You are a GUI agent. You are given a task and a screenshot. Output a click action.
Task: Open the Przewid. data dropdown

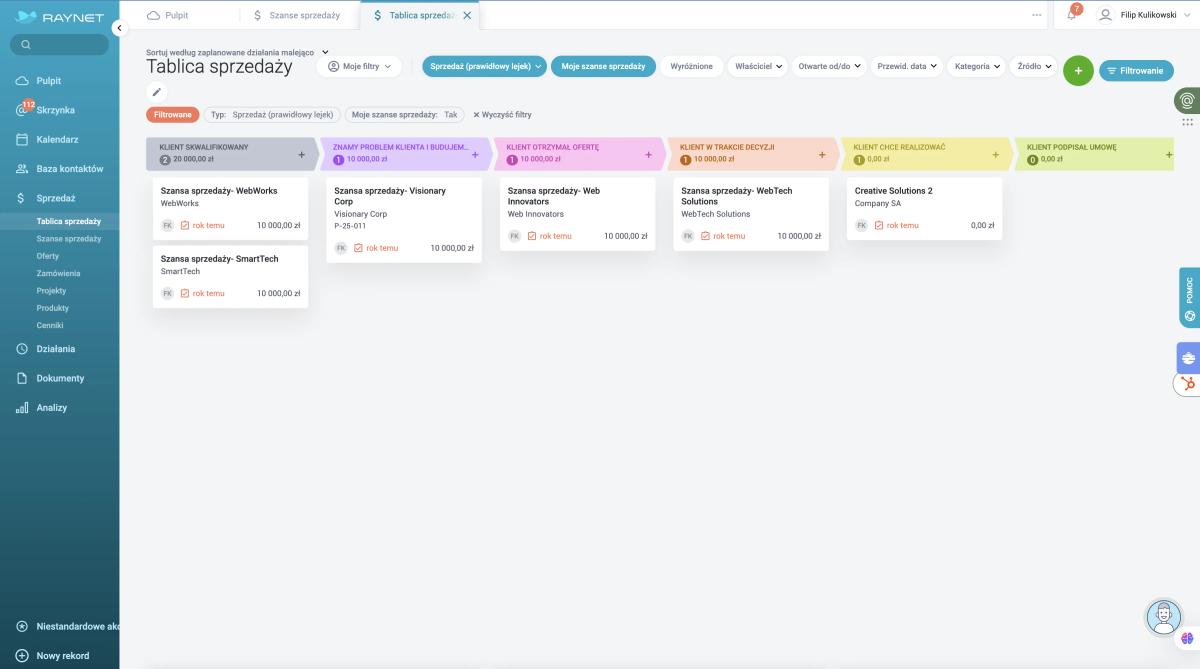(x=907, y=66)
